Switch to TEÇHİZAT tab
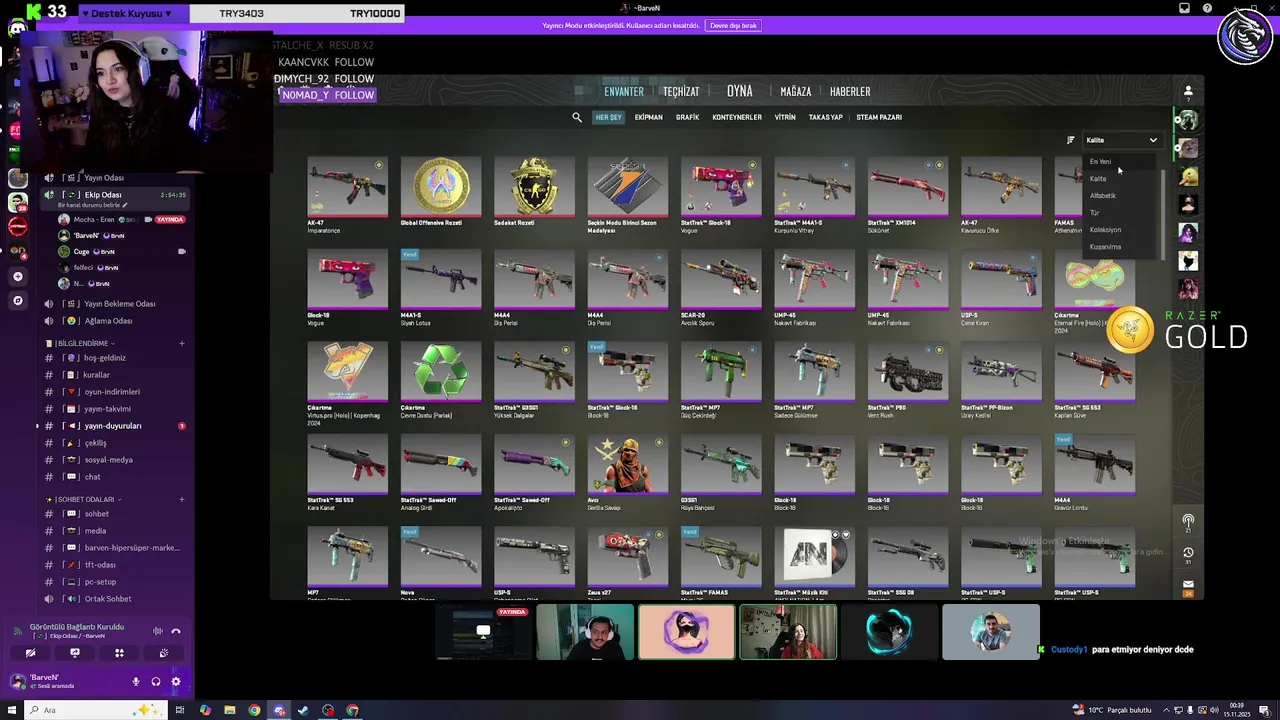 click(681, 91)
